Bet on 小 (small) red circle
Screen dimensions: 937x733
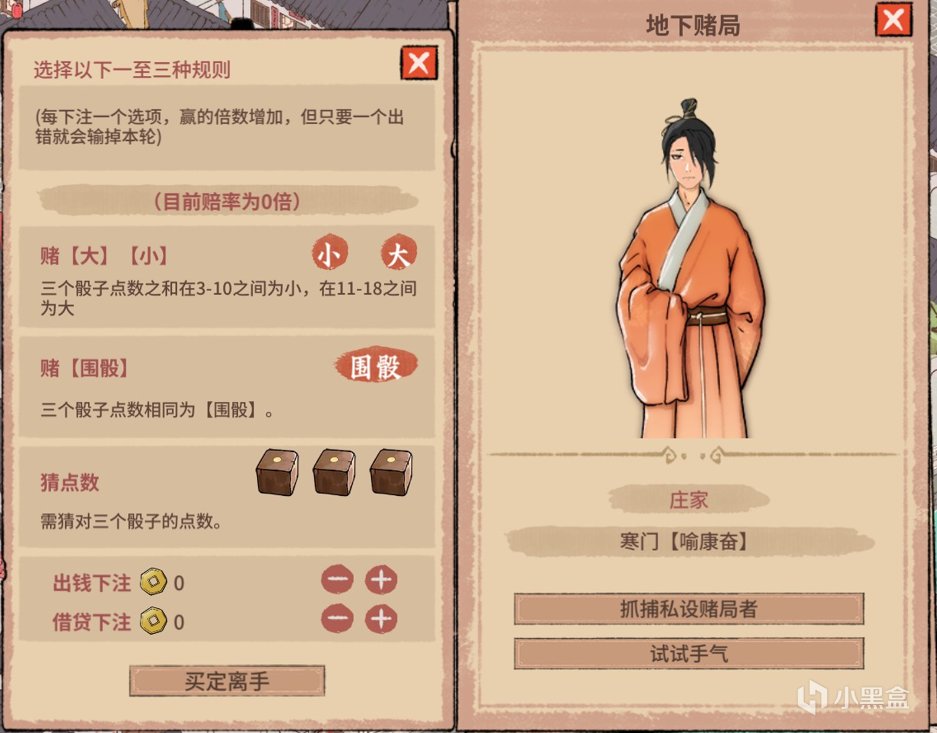click(x=329, y=253)
